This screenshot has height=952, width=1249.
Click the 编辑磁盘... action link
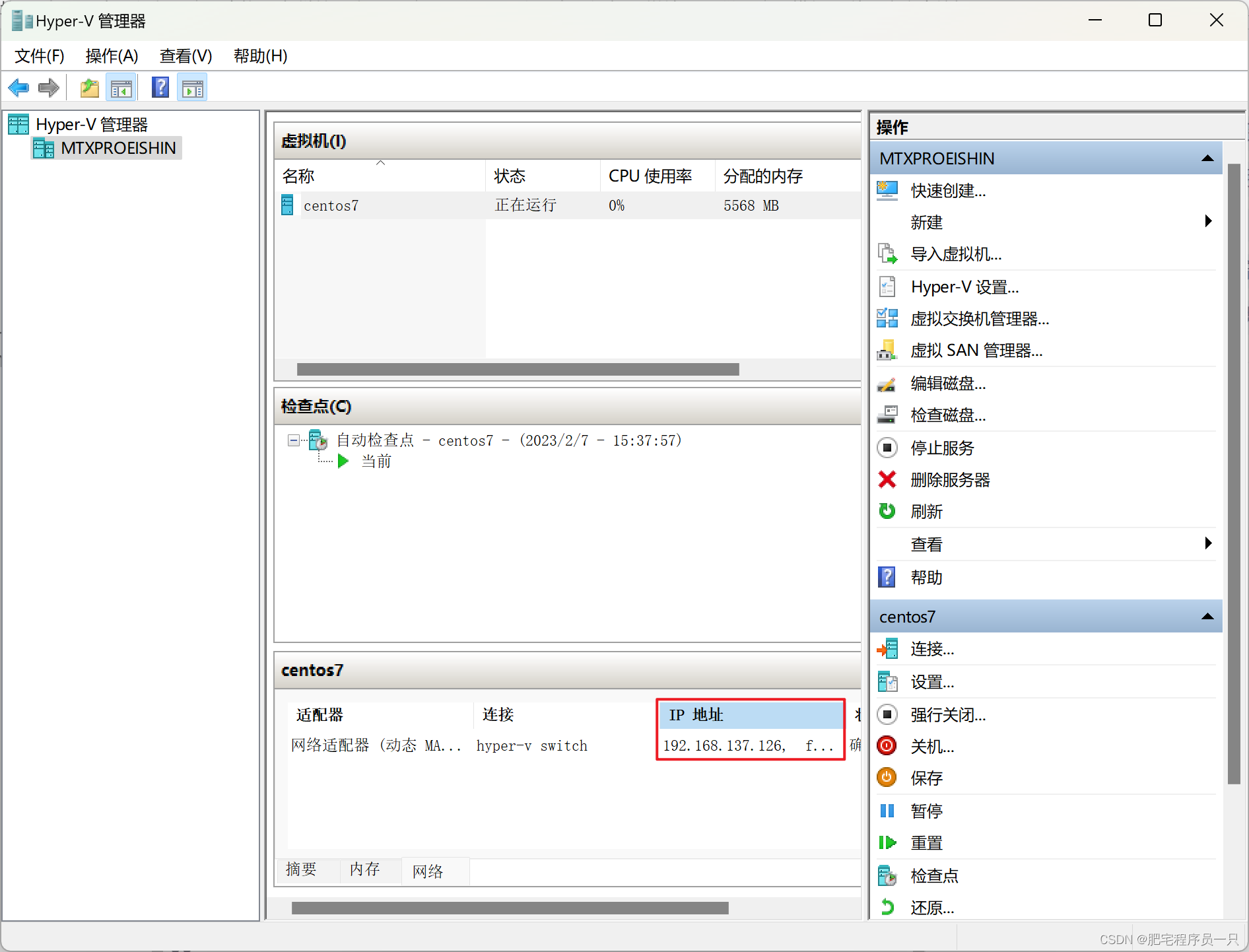[x=949, y=384]
